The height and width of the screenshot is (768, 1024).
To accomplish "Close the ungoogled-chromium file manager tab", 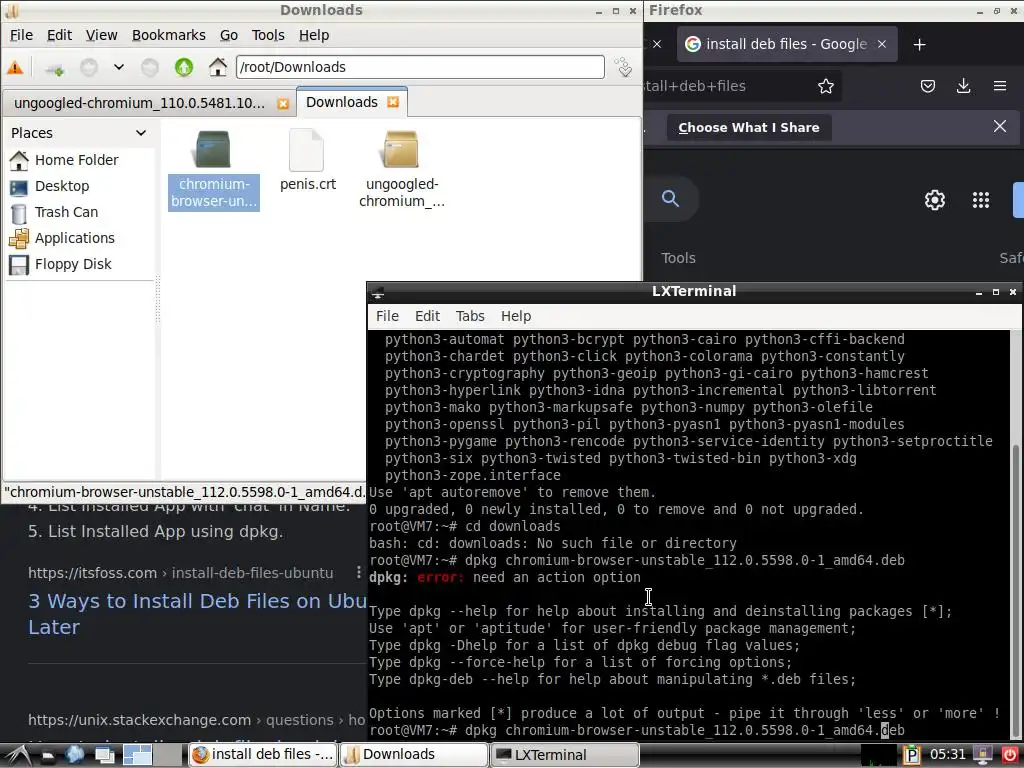I will [283, 103].
